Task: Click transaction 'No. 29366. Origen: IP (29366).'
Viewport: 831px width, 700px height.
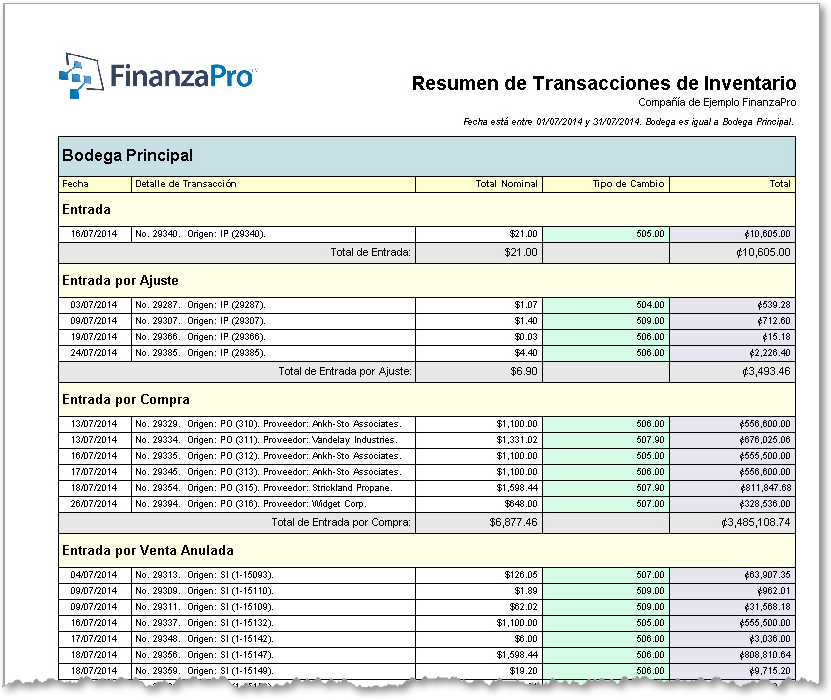Action: (x=200, y=337)
